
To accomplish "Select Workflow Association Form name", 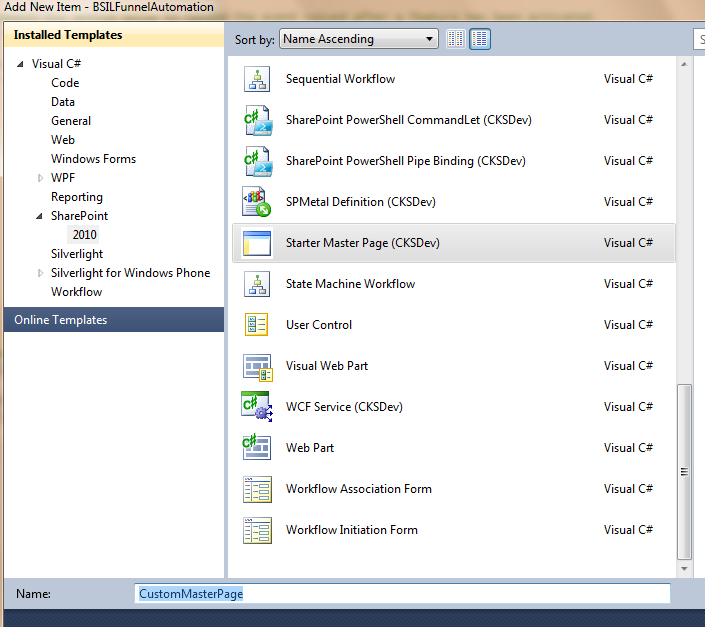I will [359, 489].
